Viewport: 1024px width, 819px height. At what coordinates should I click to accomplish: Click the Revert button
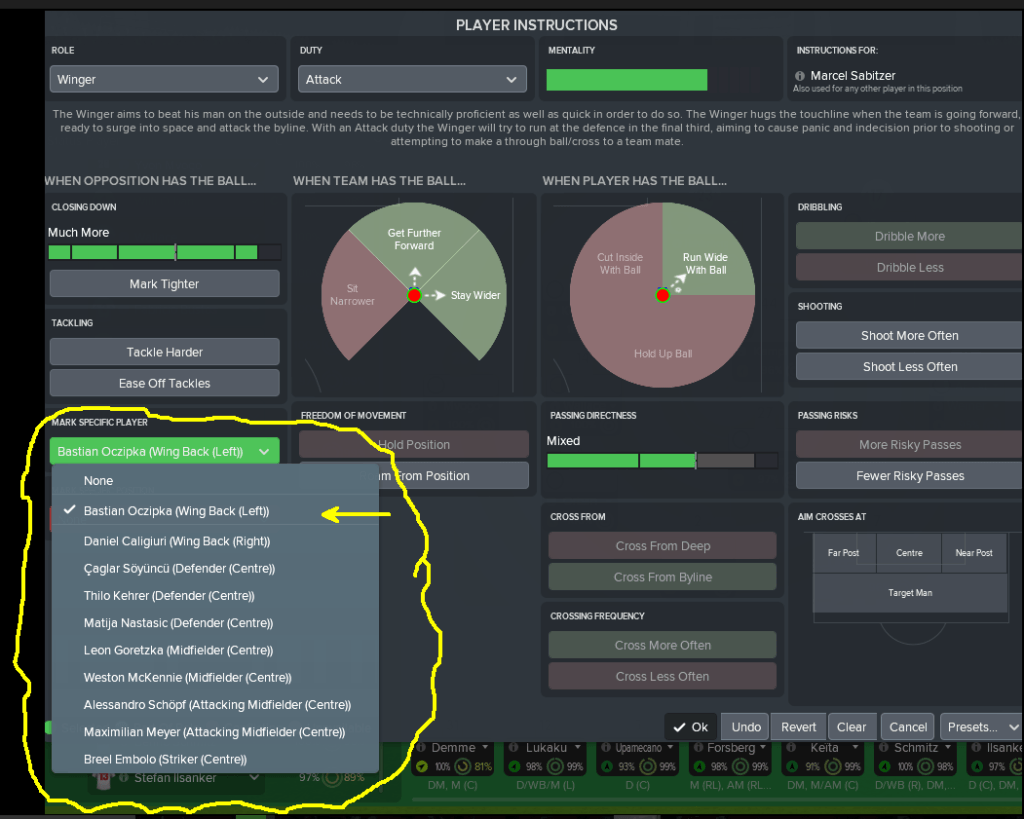pos(799,727)
